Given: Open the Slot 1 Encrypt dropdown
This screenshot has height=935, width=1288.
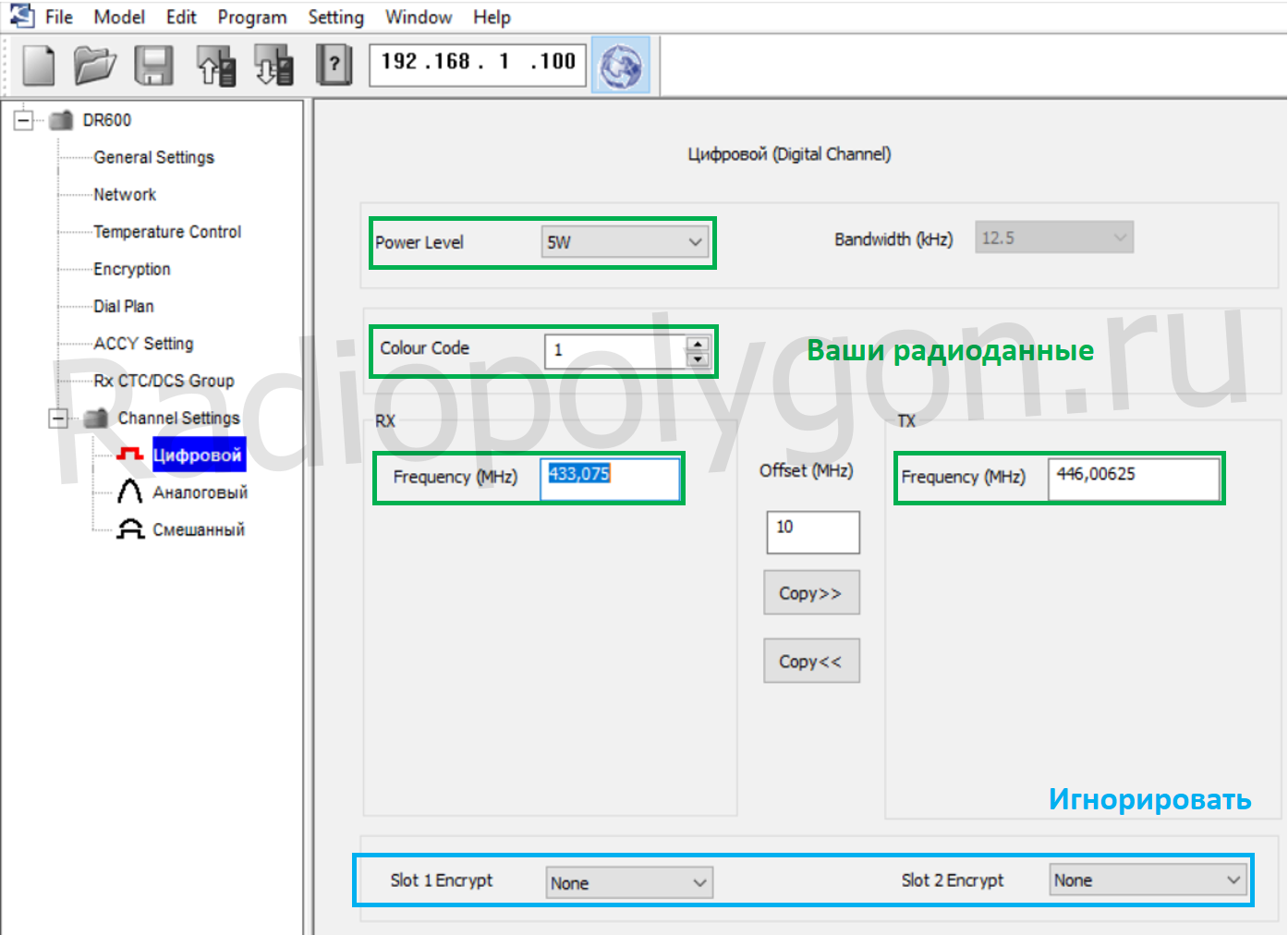Looking at the screenshot, I should [628, 882].
